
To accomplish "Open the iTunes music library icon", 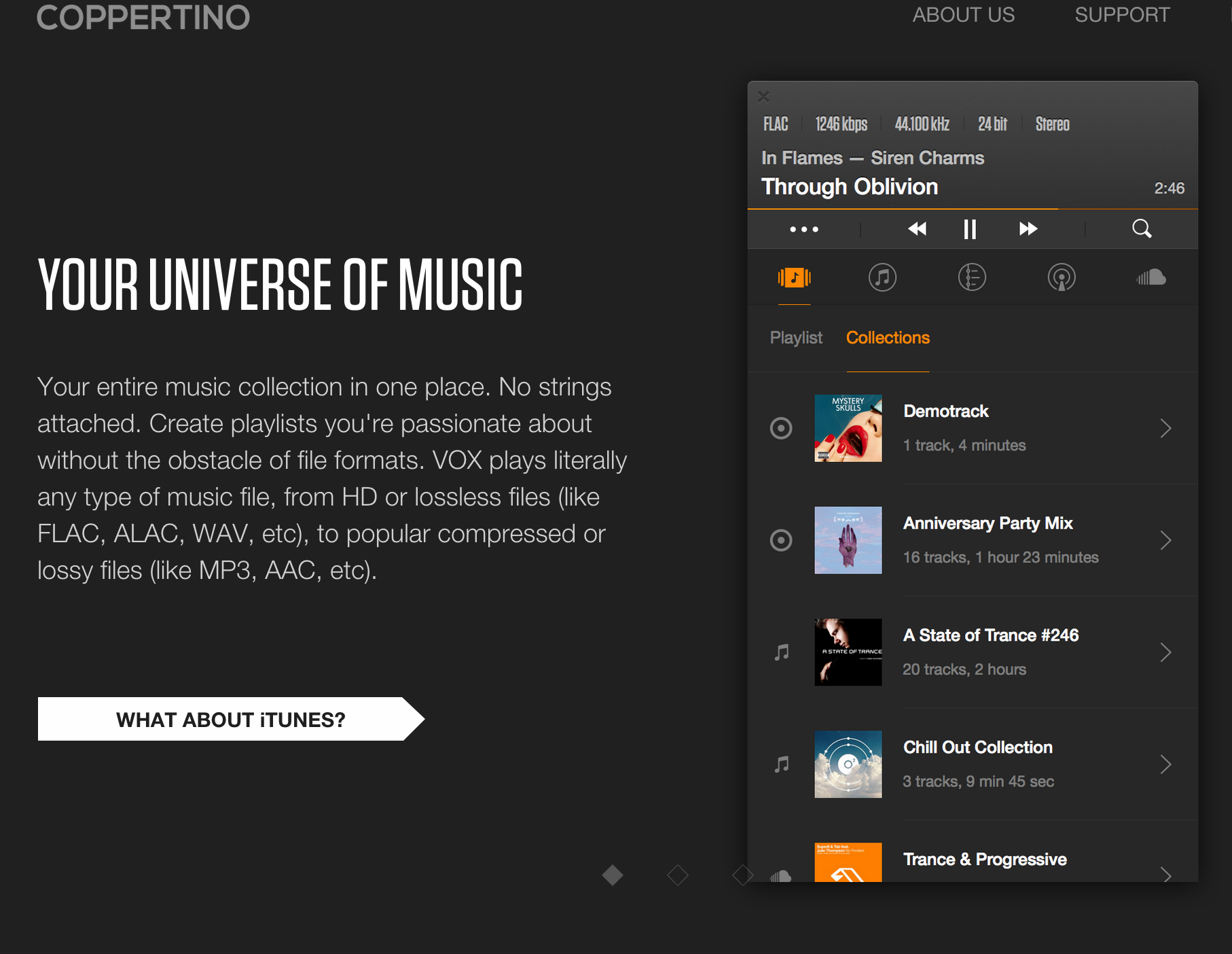I will pos(883,277).
